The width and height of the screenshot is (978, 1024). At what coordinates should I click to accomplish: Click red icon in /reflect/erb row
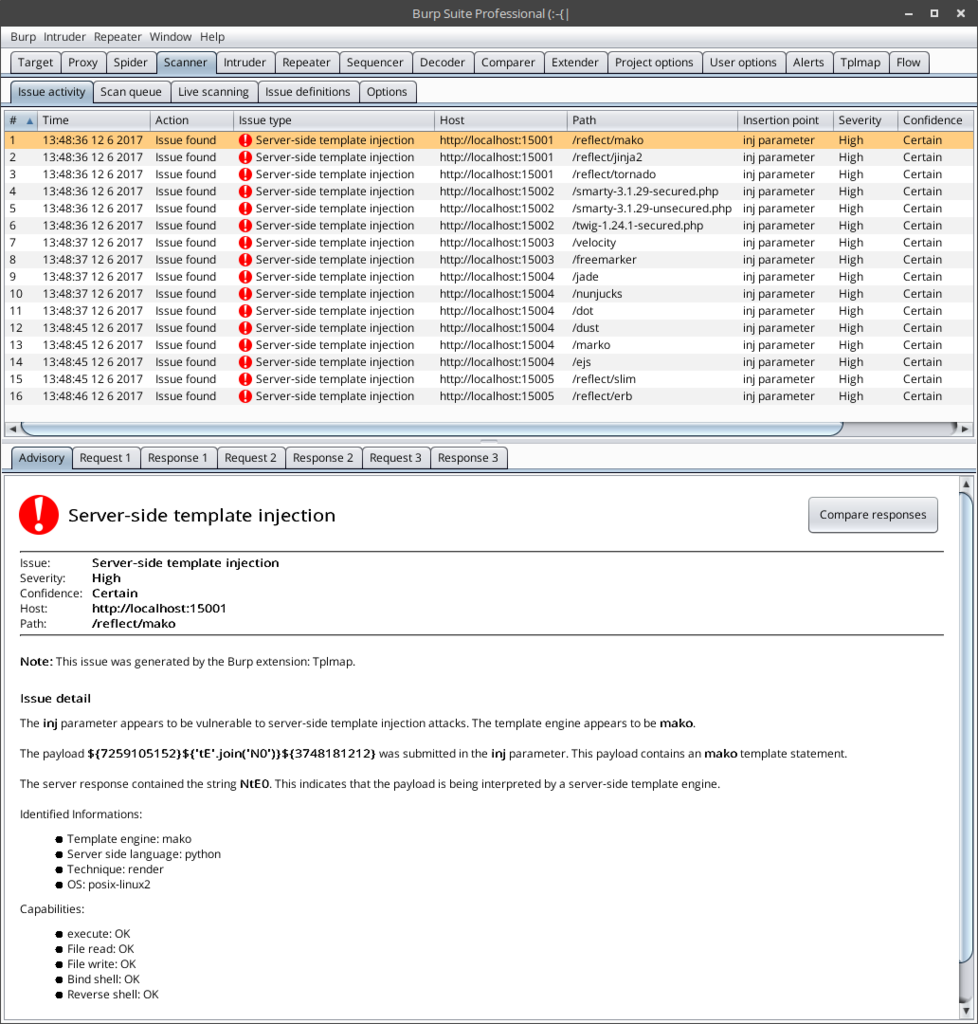tap(245, 396)
